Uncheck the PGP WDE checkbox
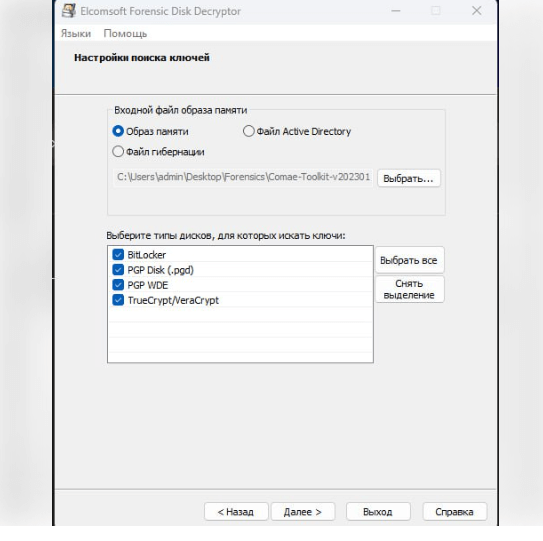The width and height of the screenshot is (543, 541). coord(118,285)
